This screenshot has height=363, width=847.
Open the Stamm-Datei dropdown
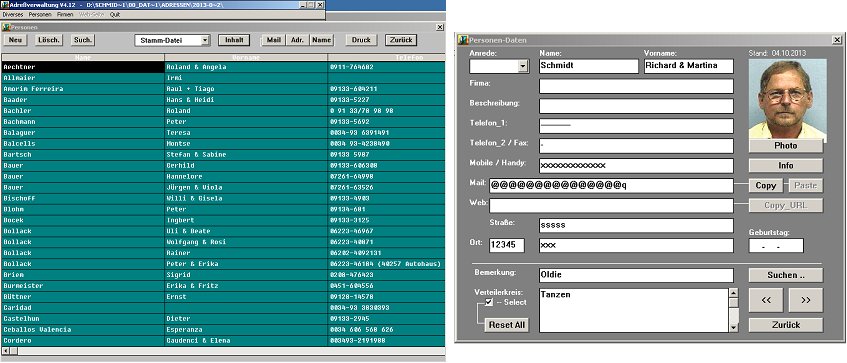pyautogui.click(x=205, y=40)
